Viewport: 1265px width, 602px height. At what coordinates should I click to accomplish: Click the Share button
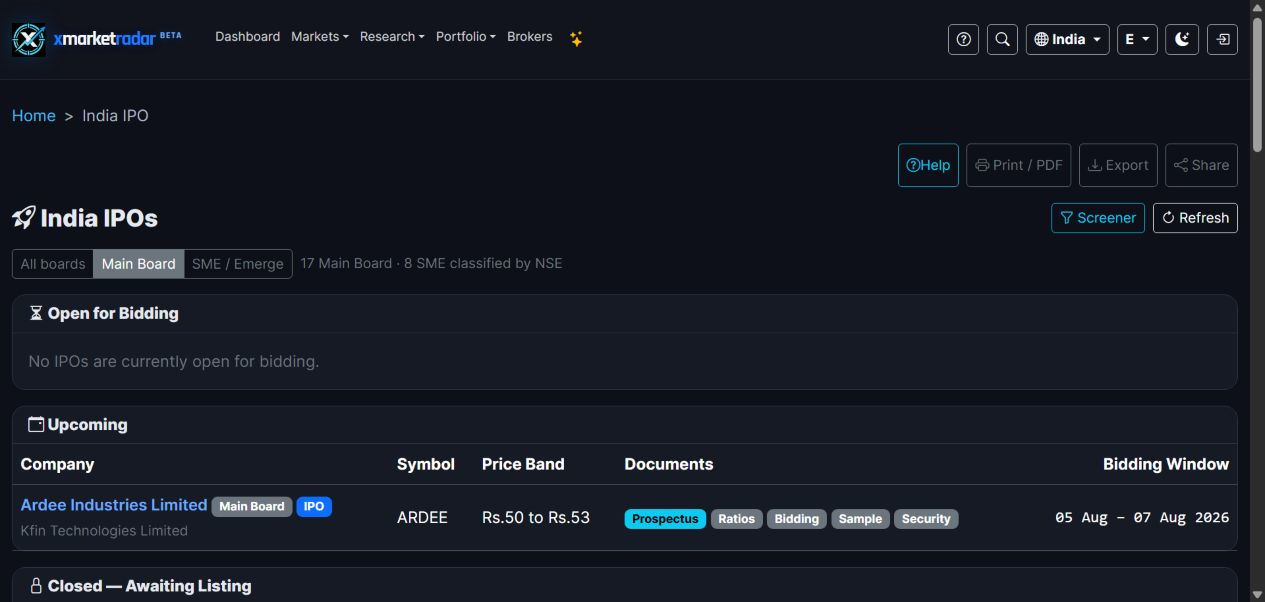click(x=1201, y=165)
